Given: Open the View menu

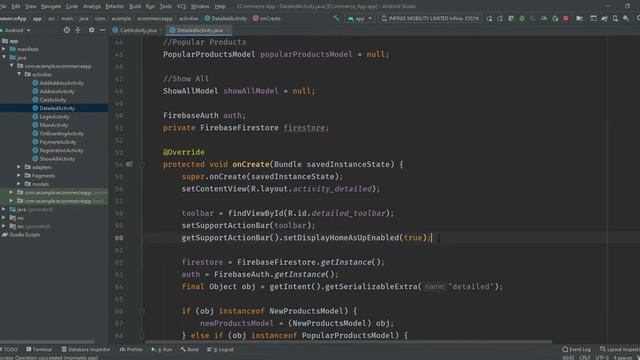Looking at the screenshot, I should [x=31, y=6].
